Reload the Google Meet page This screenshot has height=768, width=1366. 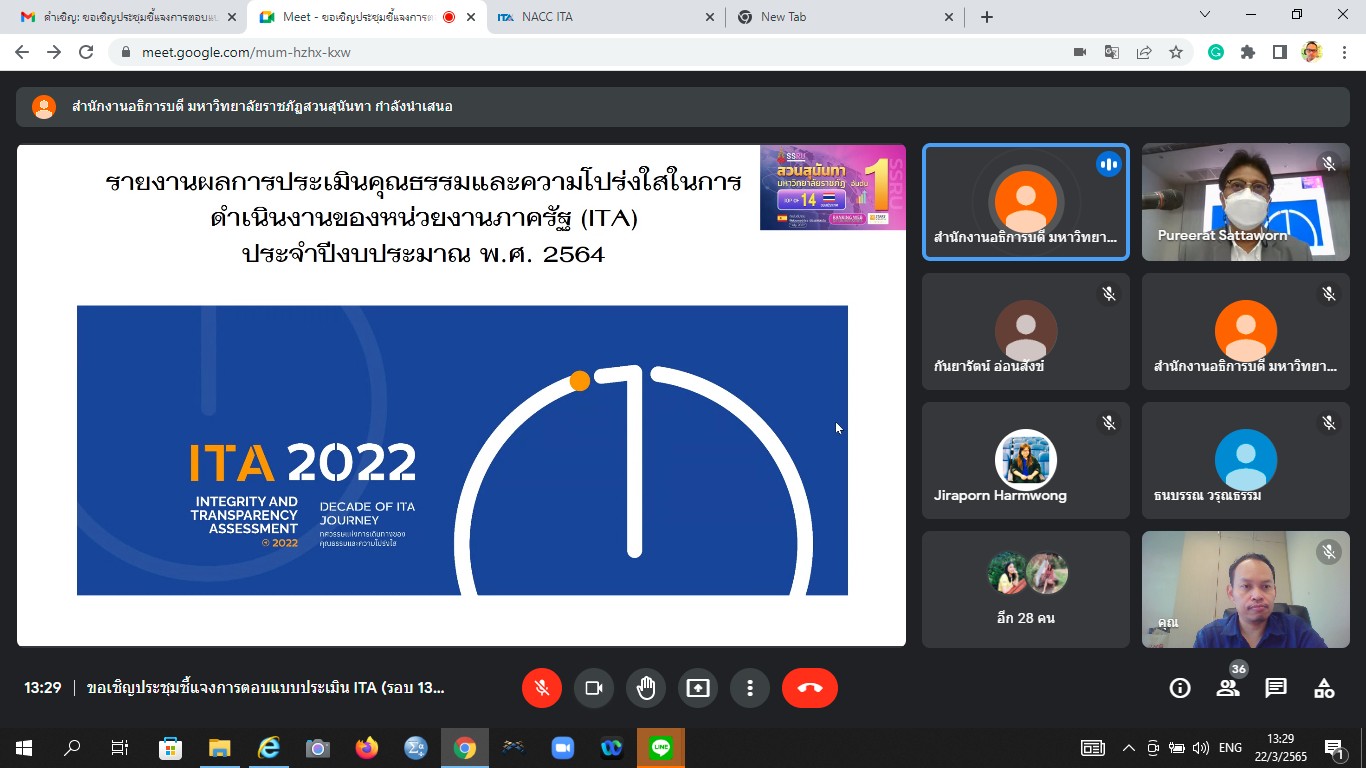pos(86,52)
